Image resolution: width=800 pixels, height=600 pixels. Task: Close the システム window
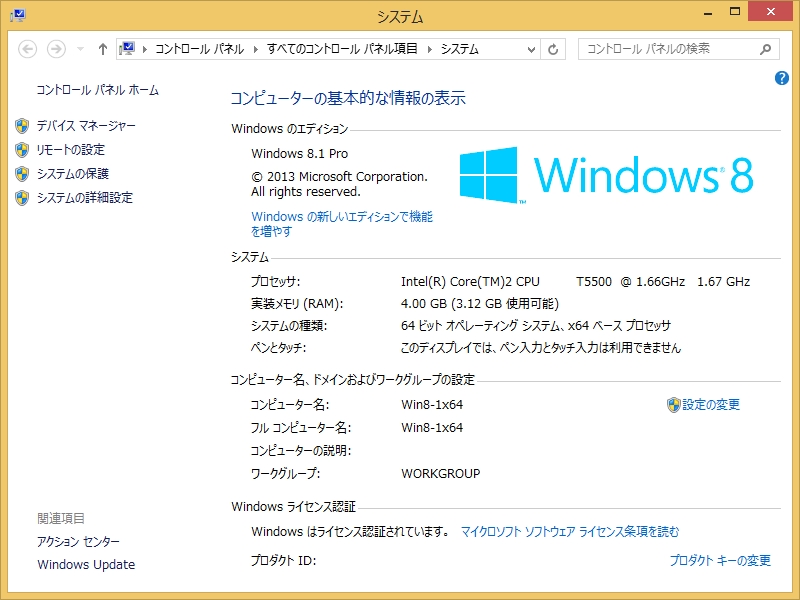(770, 11)
